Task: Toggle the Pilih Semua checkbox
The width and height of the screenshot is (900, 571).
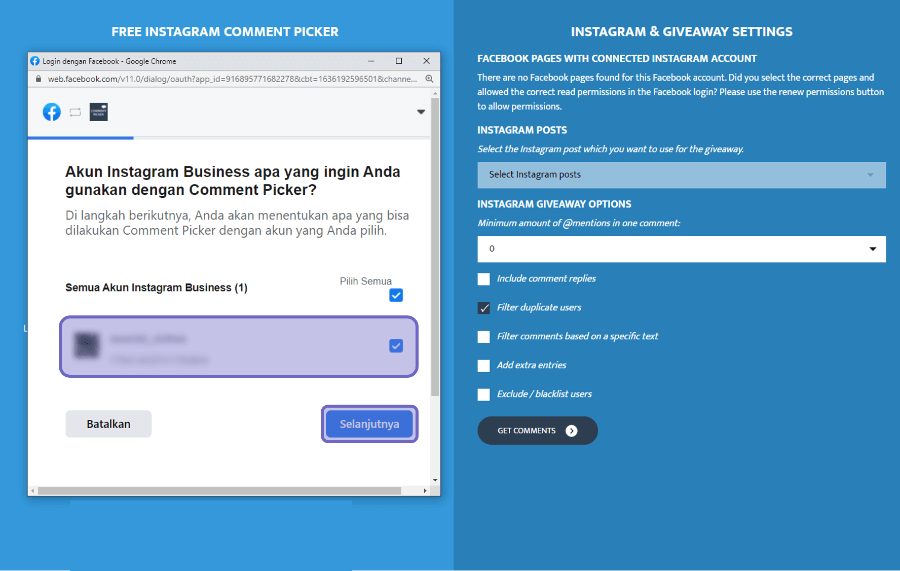Action: pos(396,295)
